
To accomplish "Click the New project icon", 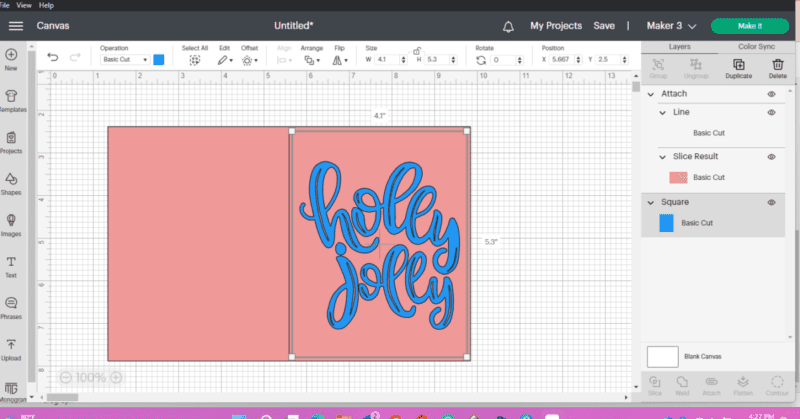I will [x=11, y=55].
